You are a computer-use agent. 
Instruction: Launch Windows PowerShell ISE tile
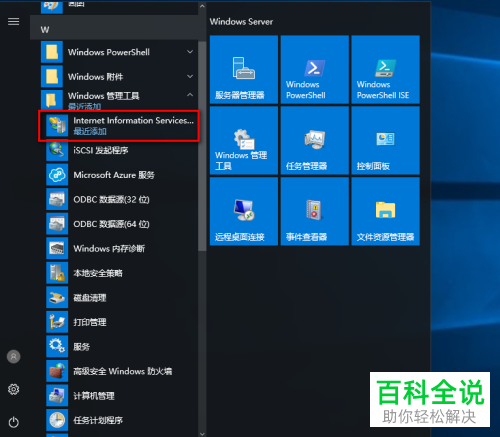click(x=386, y=70)
